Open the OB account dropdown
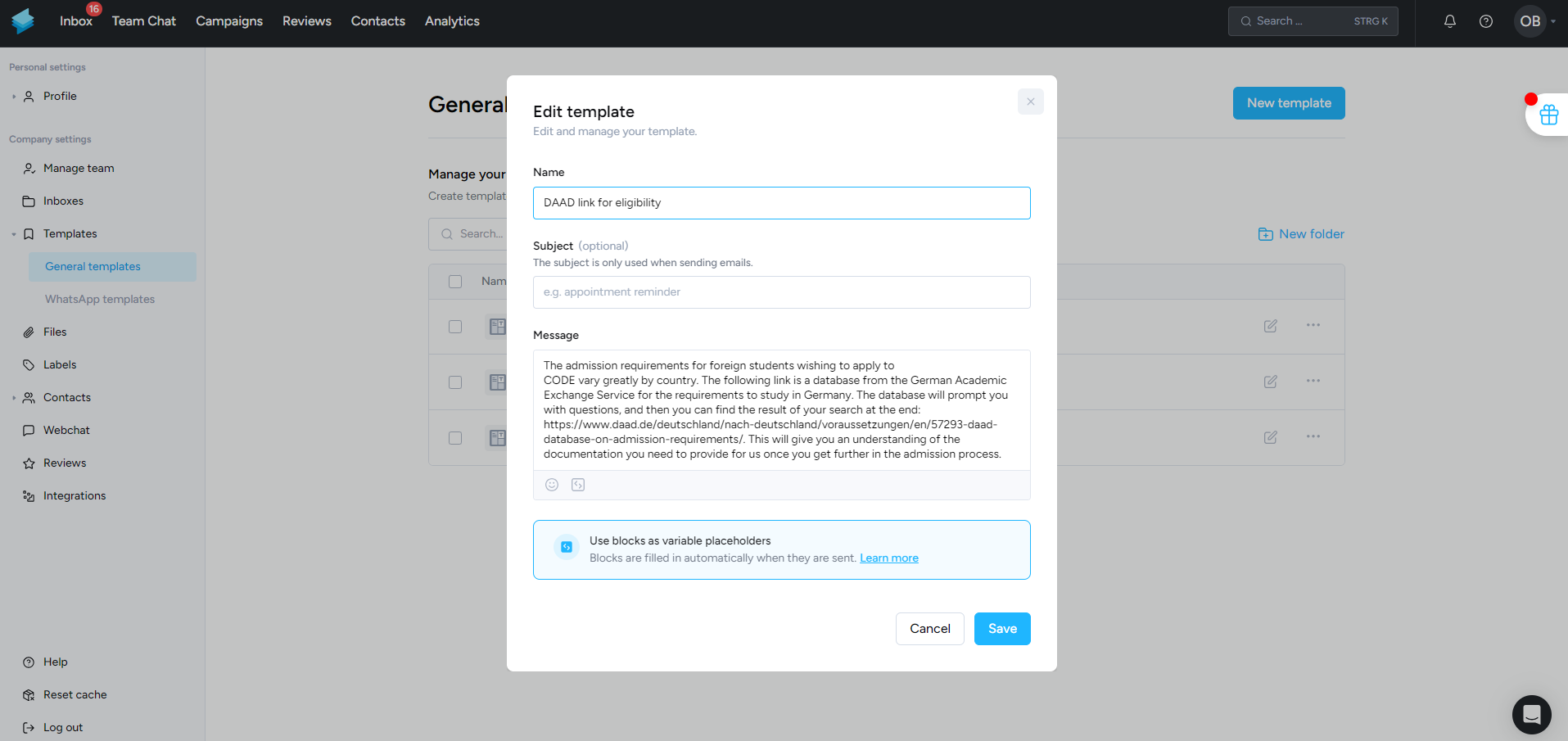Screen dimensions: 1568x741 pos(1535,21)
